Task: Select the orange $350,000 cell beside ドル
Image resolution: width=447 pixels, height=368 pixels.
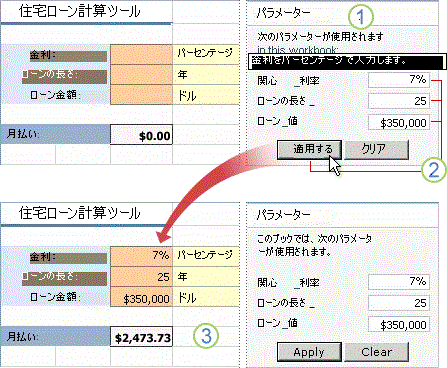Action: click(141, 297)
